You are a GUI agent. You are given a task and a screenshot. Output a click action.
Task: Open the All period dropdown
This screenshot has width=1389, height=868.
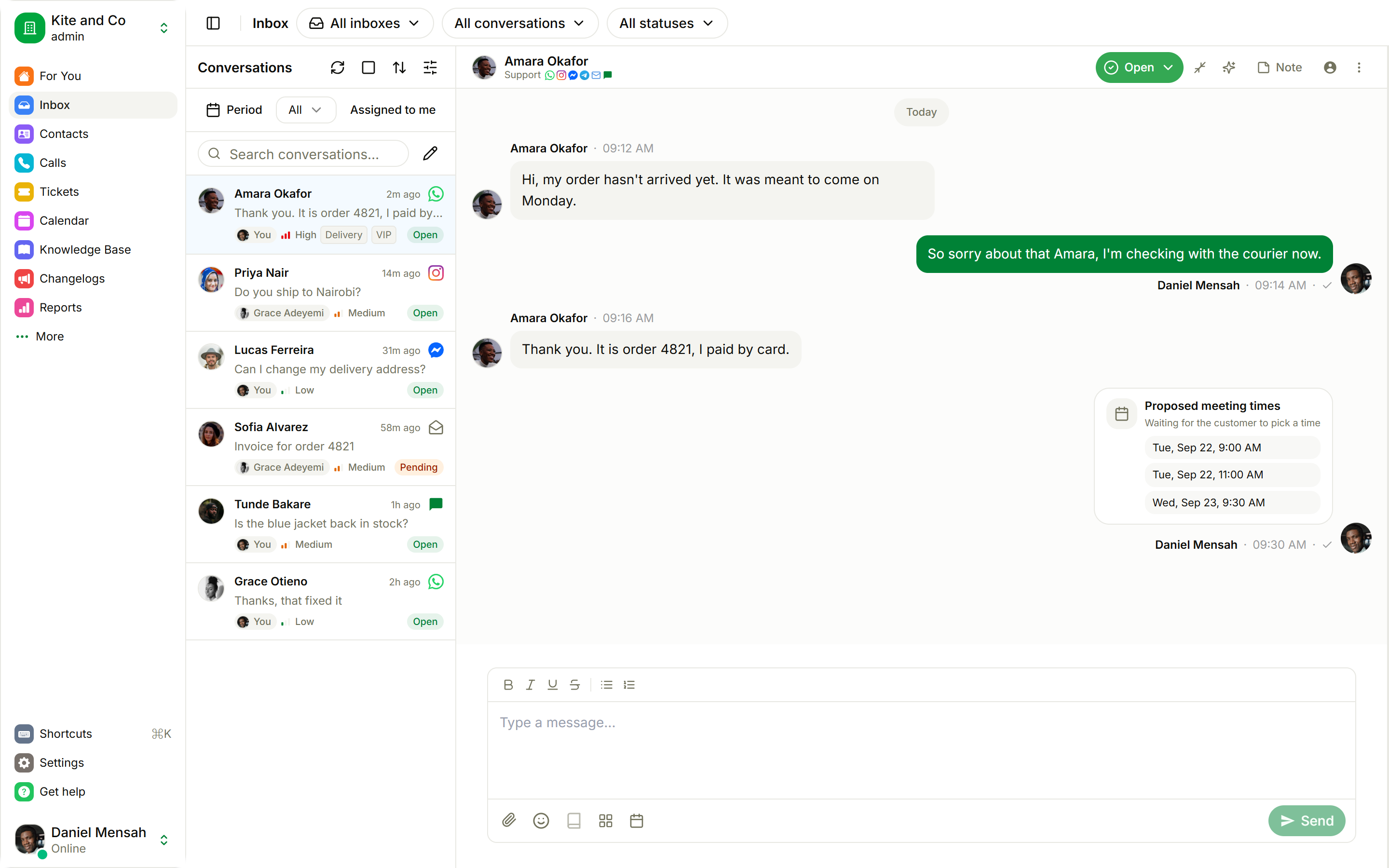tap(306, 109)
